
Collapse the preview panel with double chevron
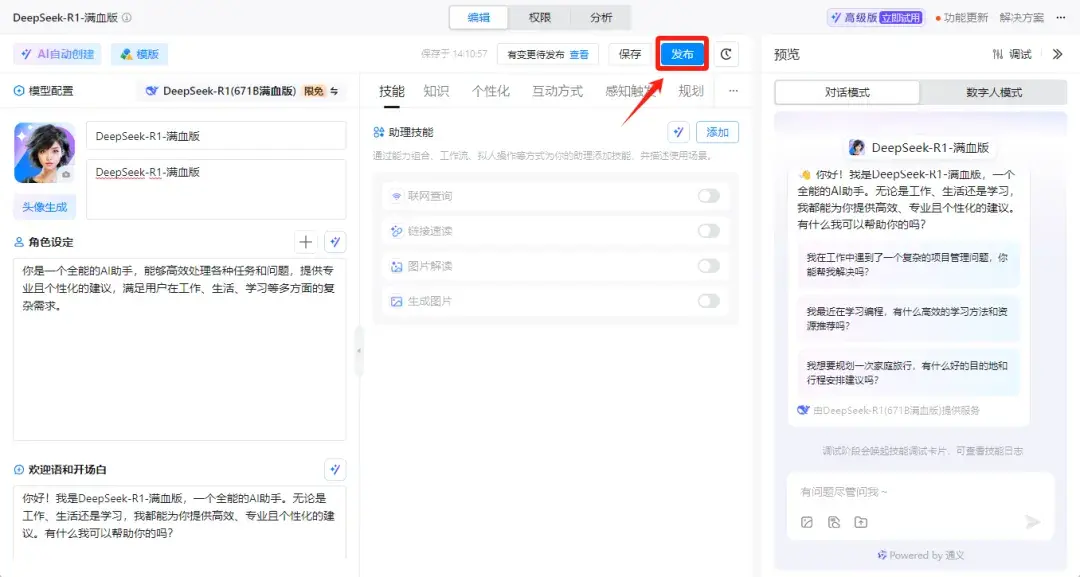[x=1057, y=54]
